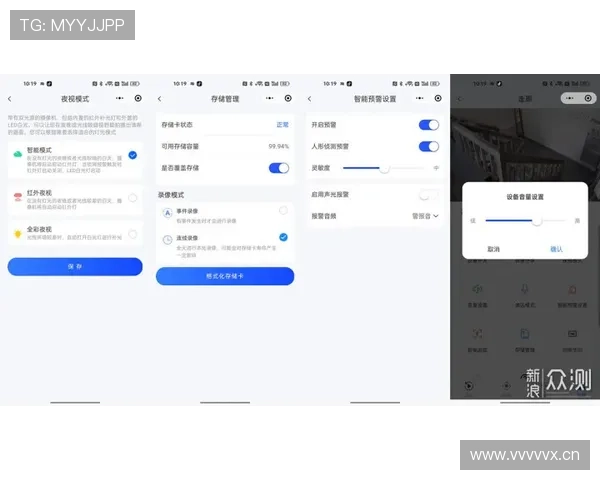Tap the 格式化存储卡 button
This screenshot has width=600, height=480.
pos(225,276)
